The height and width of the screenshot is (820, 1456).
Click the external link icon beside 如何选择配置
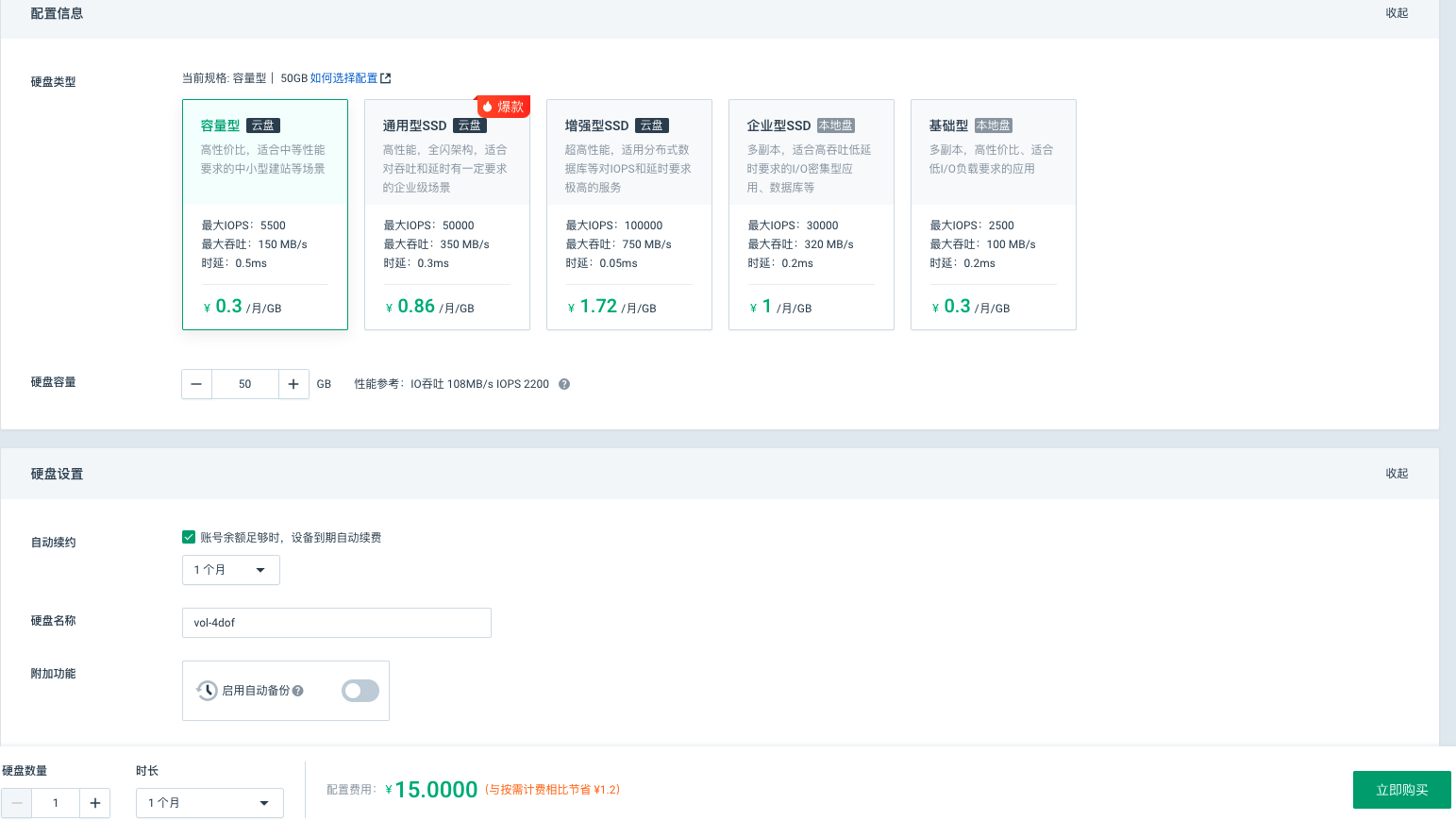point(386,78)
